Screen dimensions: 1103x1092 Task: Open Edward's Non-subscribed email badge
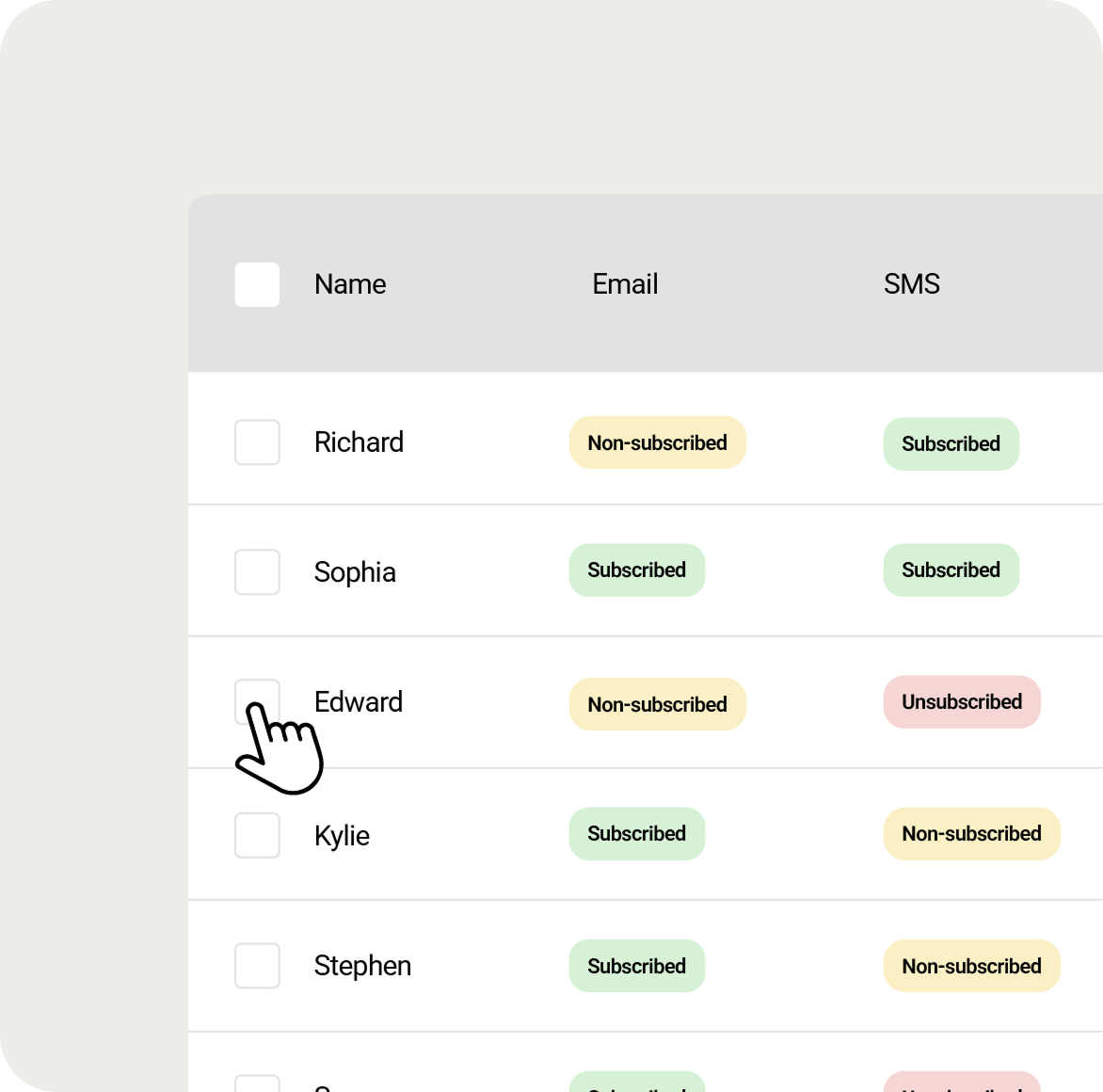coord(657,704)
